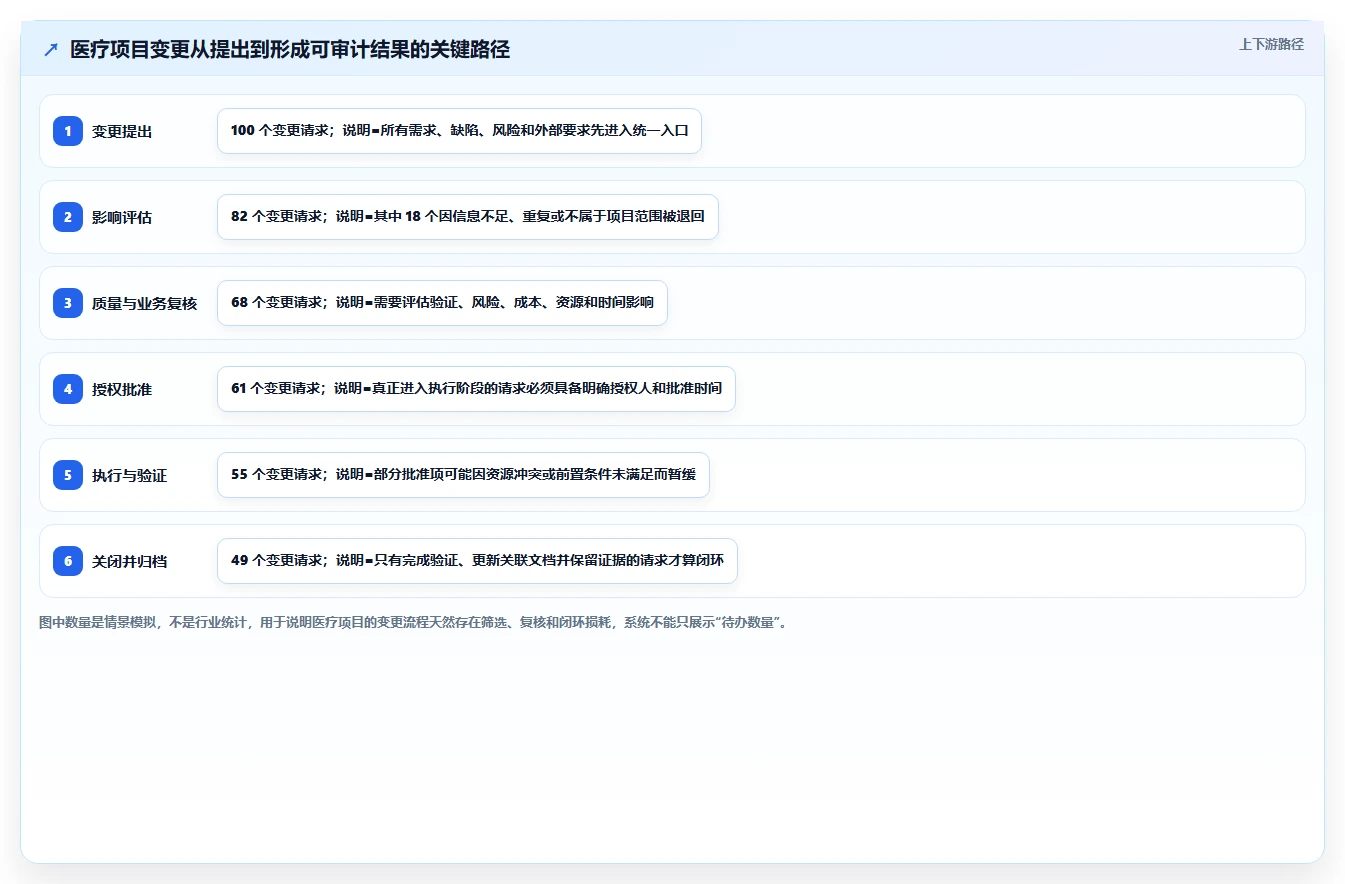The width and height of the screenshot is (1345, 884).
Task: Click the box starting 55 个变更请求
Action: click(463, 475)
